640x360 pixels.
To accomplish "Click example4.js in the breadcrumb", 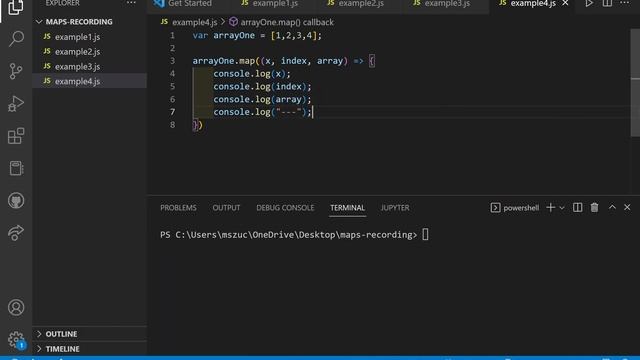I will coord(194,22).
